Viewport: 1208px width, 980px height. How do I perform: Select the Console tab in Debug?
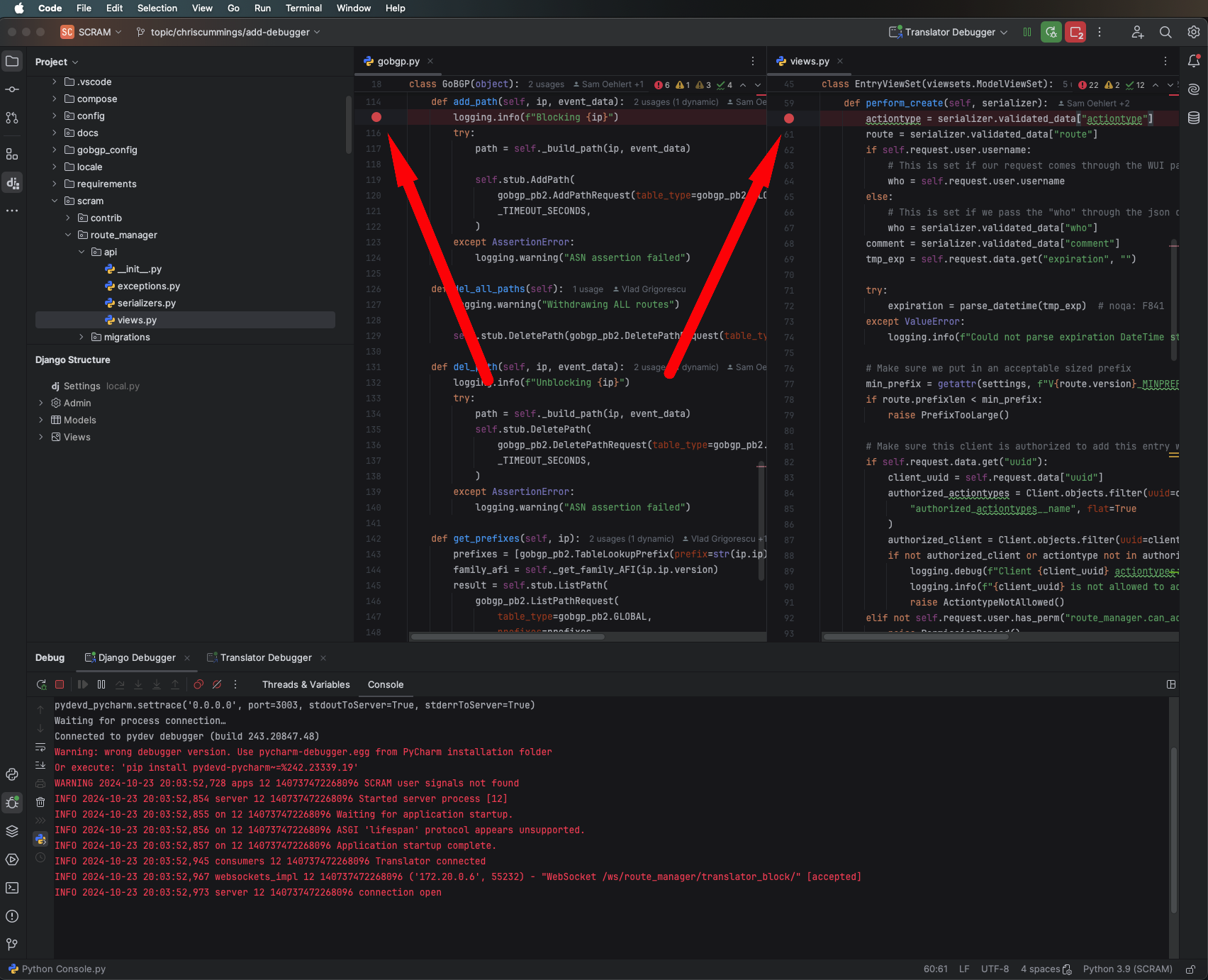[x=386, y=684]
